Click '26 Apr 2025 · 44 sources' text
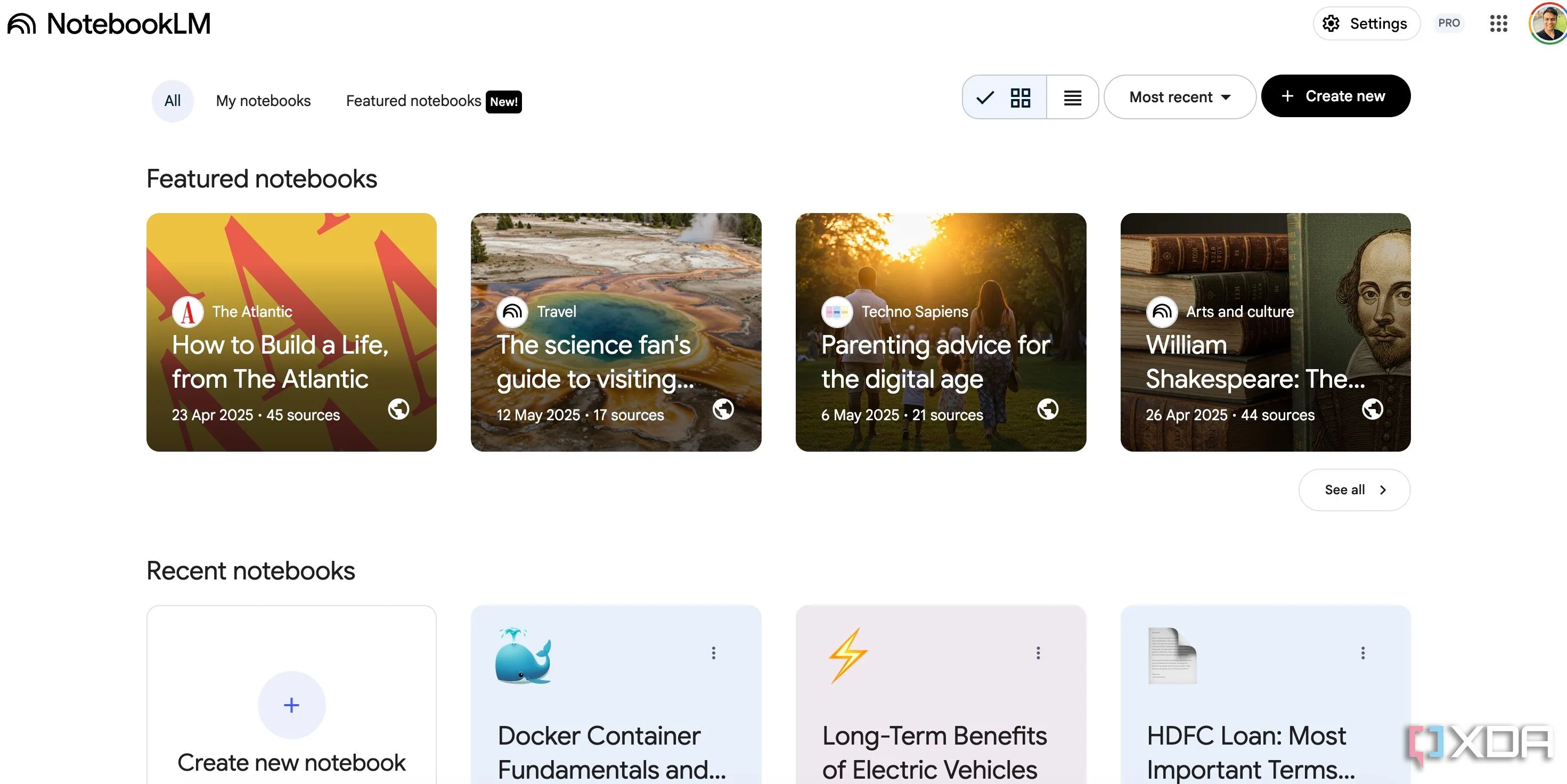The width and height of the screenshot is (1567, 784). click(x=1230, y=415)
